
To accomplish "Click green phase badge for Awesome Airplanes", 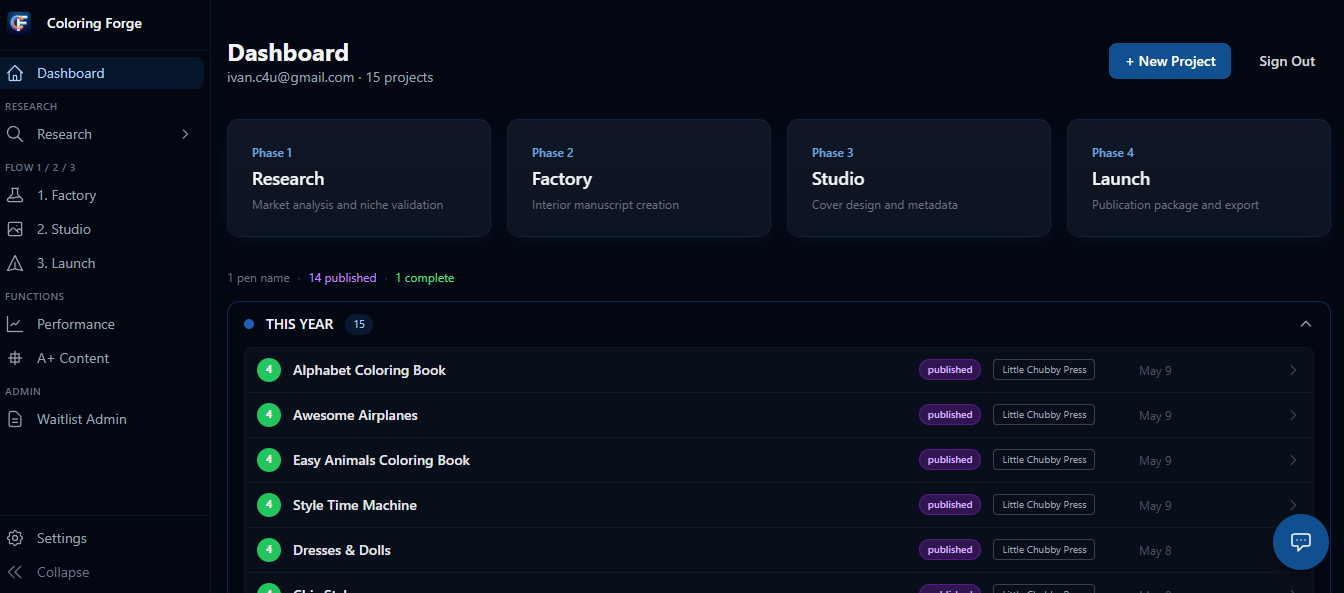I will point(269,415).
